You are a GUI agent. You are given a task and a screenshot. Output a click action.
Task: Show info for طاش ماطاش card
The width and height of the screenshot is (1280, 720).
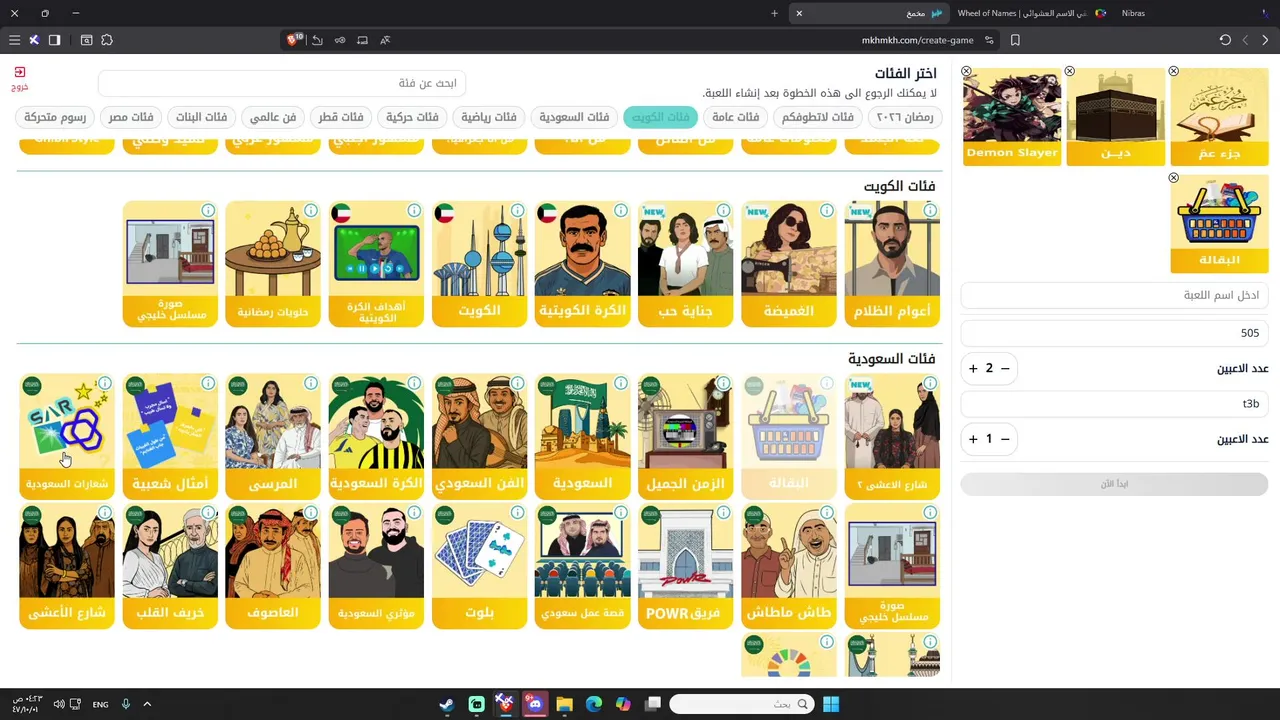tap(827, 512)
